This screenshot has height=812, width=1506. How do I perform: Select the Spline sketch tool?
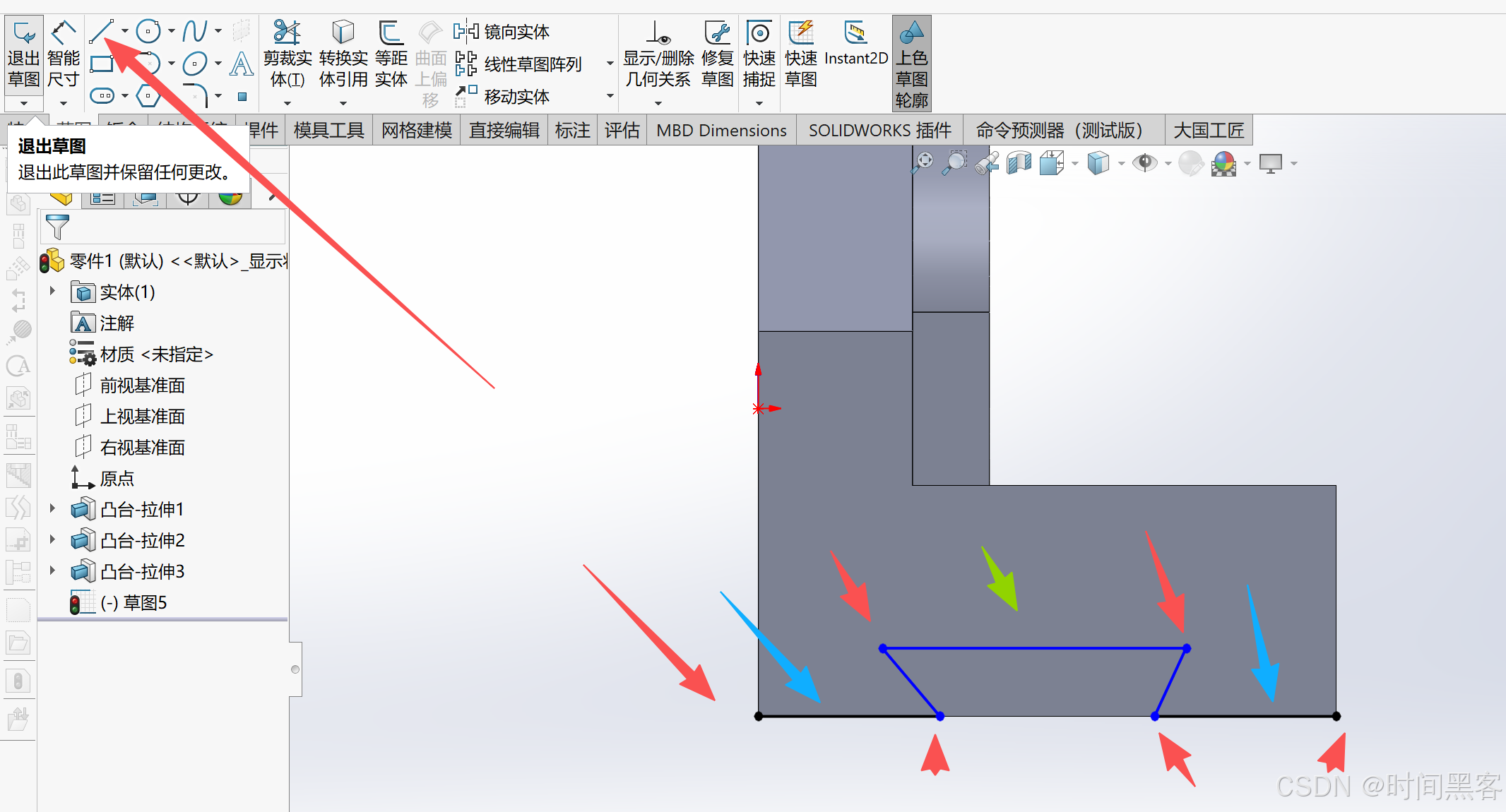tap(194, 31)
